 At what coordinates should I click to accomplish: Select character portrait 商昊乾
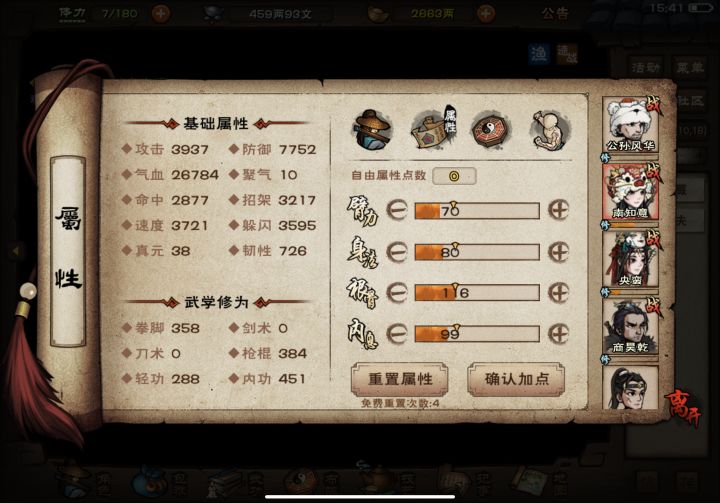630,327
